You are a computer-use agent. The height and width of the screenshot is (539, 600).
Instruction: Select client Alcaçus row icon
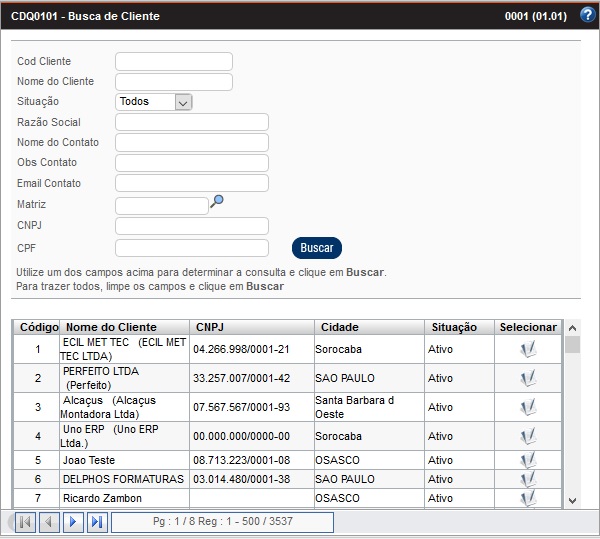click(528, 407)
